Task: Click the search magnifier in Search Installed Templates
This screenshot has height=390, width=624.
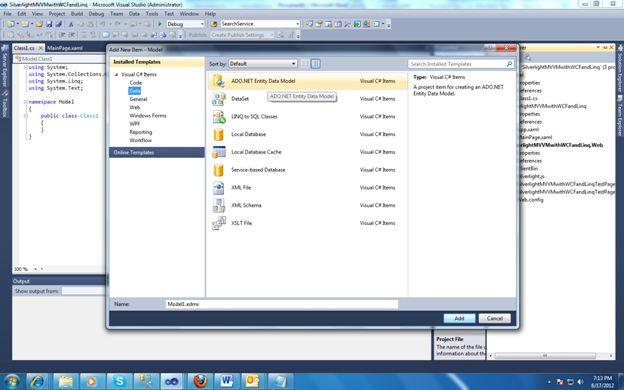Action: coord(509,64)
